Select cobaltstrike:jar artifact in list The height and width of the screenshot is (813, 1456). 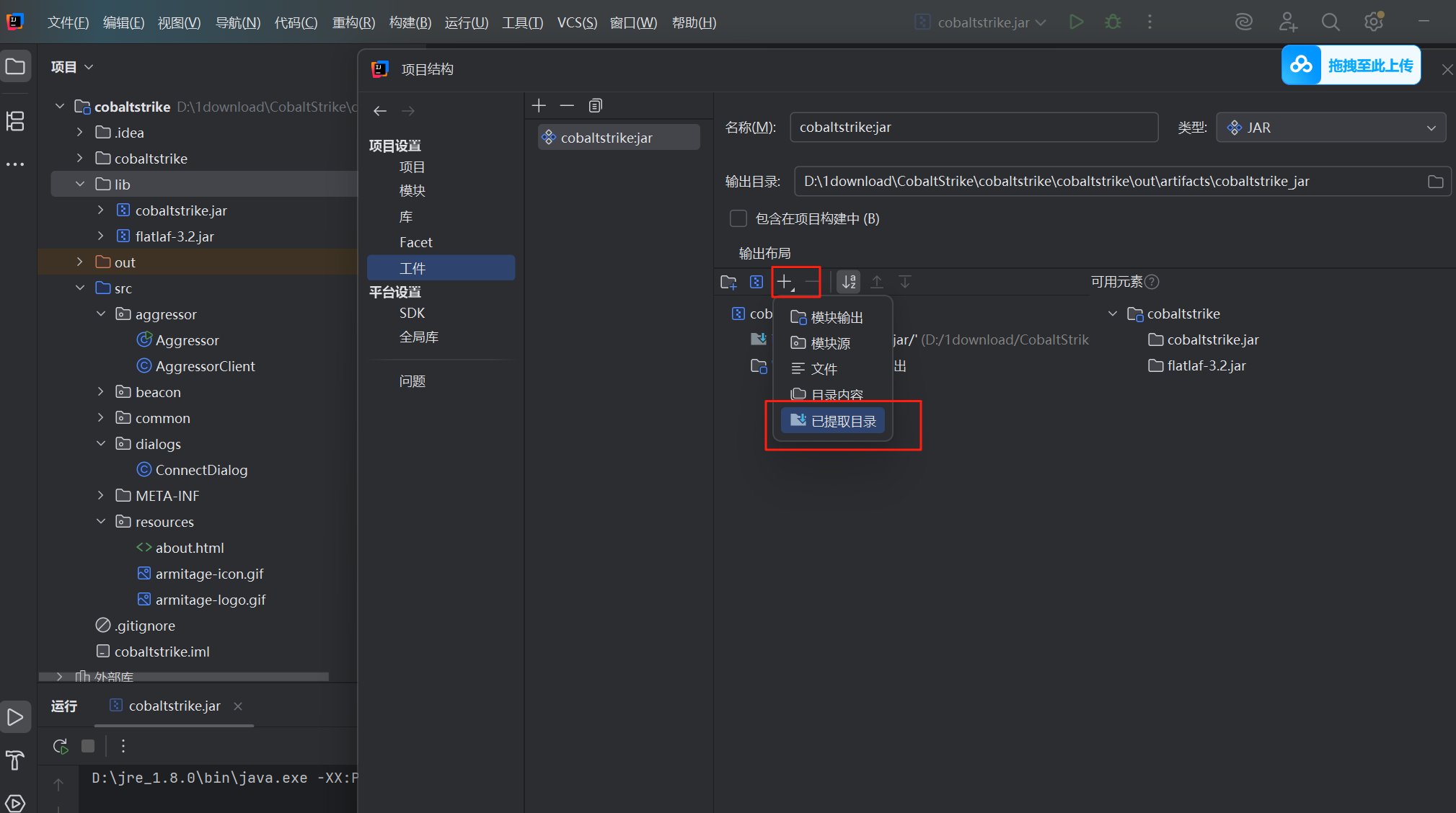pyautogui.click(x=619, y=138)
